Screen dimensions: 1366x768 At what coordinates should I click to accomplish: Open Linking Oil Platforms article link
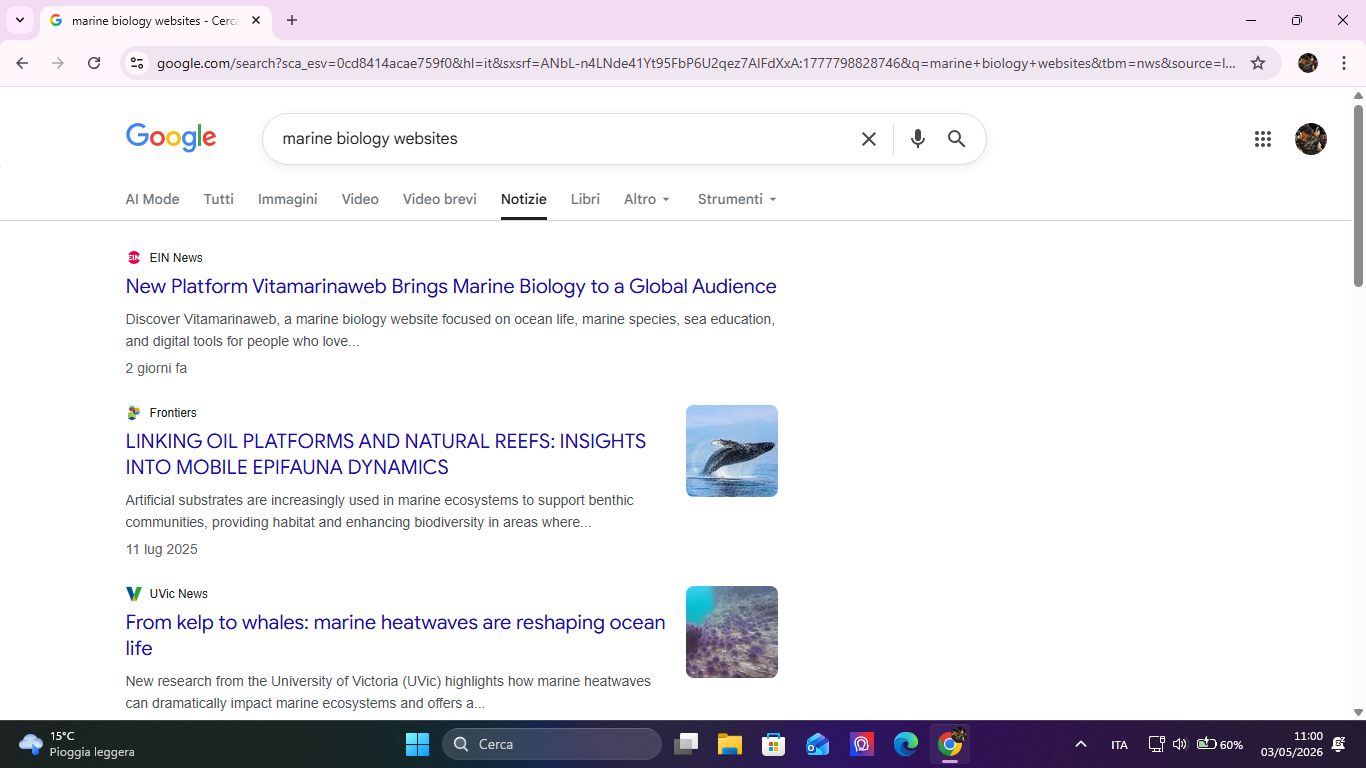(x=386, y=454)
